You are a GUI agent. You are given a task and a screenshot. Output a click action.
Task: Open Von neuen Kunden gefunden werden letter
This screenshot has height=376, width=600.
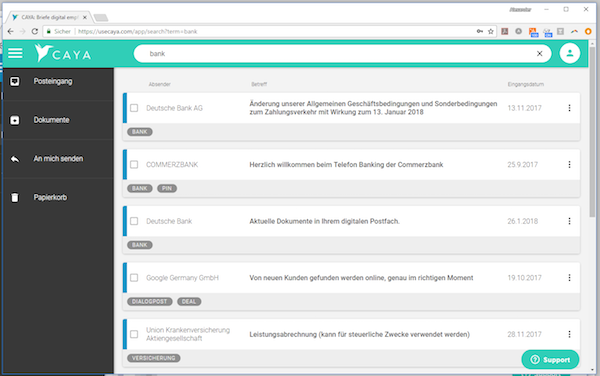[361, 278]
